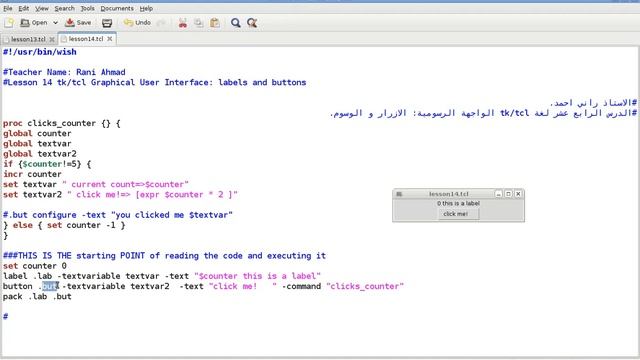Click the 'incr counter' line
The image size is (640, 360).
[x=32, y=174]
